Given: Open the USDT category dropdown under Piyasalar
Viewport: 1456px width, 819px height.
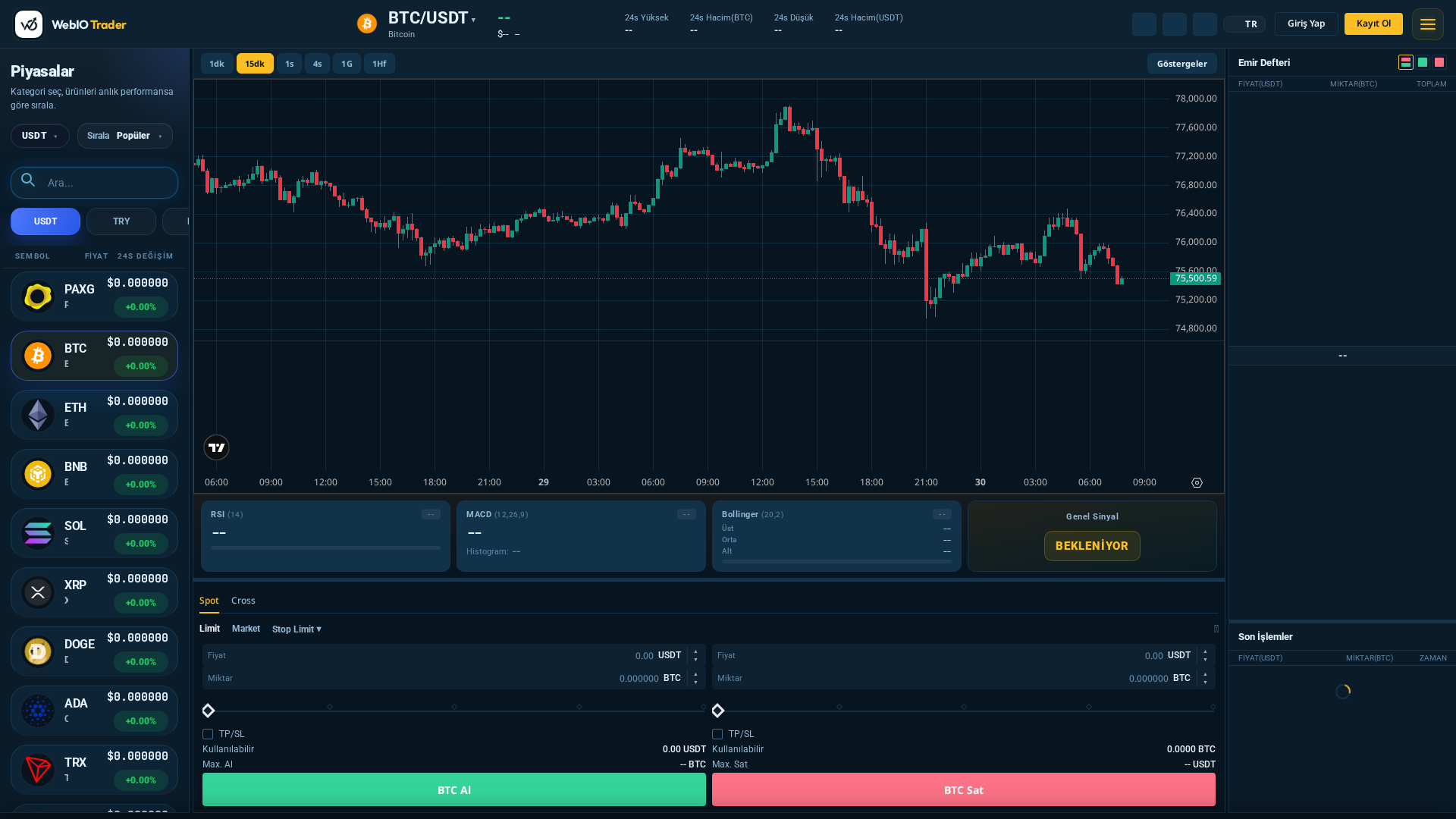Looking at the screenshot, I should [x=40, y=136].
